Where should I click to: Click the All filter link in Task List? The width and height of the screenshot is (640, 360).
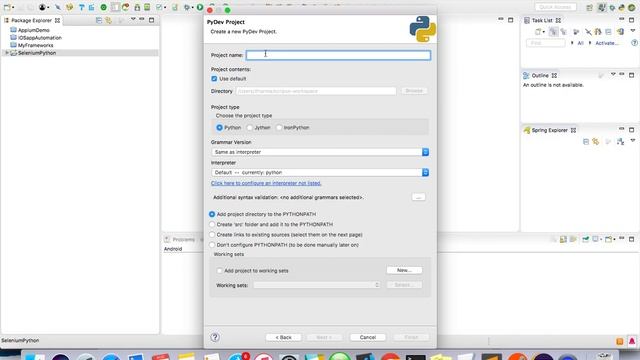click(580, 43)
